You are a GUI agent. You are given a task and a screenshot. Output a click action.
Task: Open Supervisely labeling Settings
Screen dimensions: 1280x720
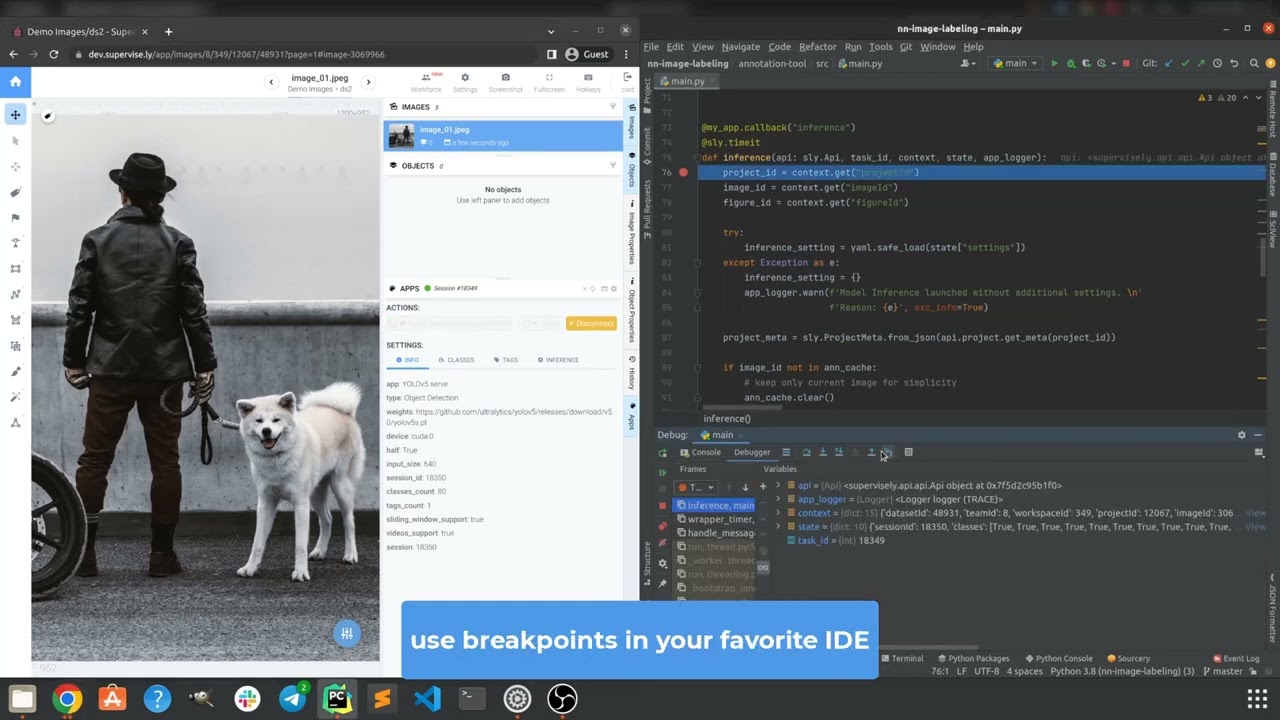click(465, 82)
